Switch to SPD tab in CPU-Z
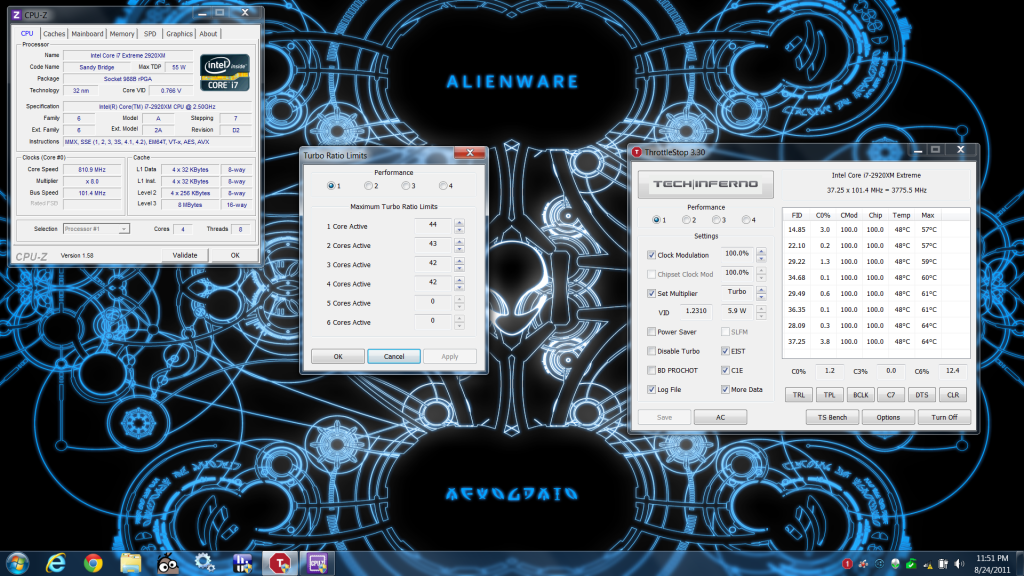Viewport: 1024px width, 576px height. pos(150,34)
